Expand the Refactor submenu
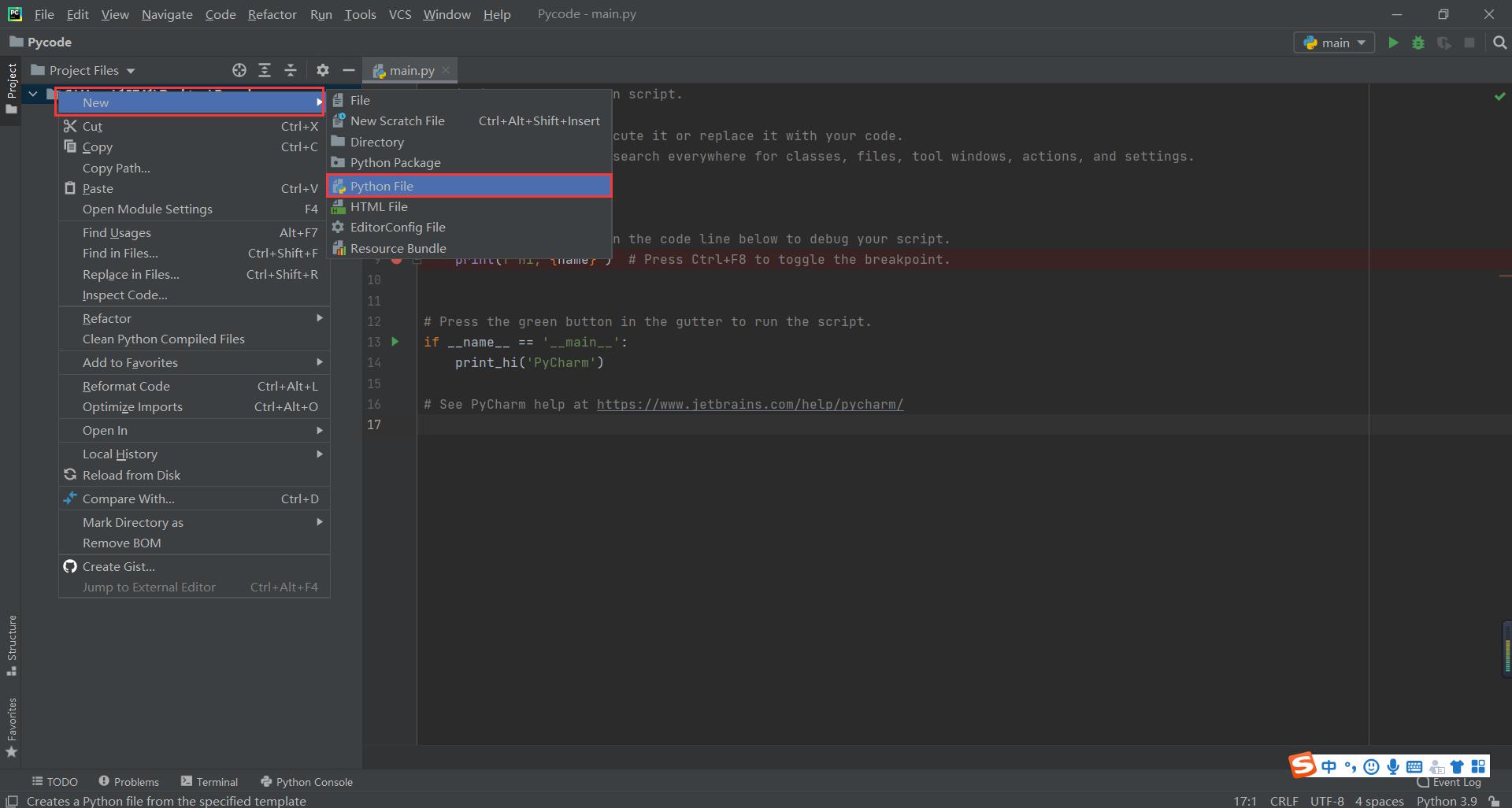 pos(194,318)
